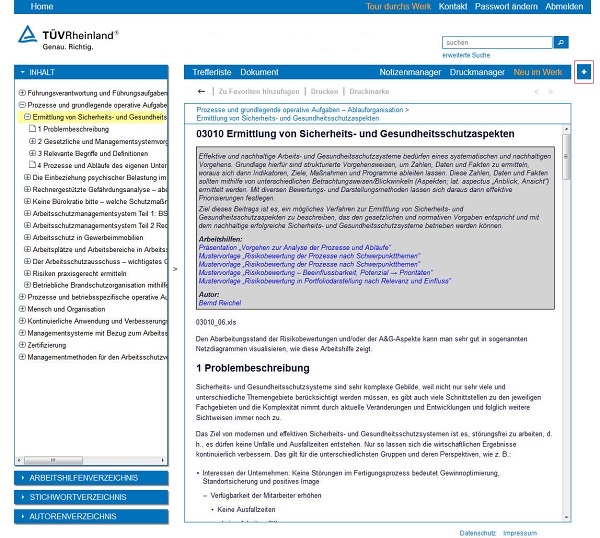
Task: Expand Rechnergestützte Gefährdungsanalyse node
Action: pyautogui.click(x=27, y=189)
